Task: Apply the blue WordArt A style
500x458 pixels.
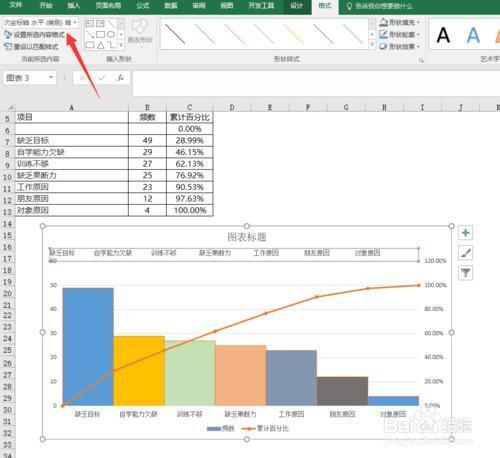Action: point(473,35)
